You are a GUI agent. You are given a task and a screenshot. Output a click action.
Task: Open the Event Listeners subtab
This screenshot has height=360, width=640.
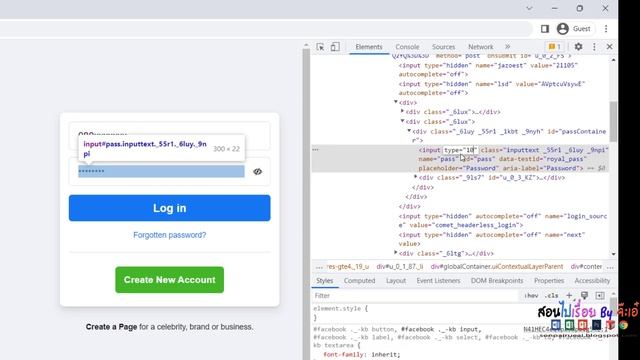click(x=438, y=281)
